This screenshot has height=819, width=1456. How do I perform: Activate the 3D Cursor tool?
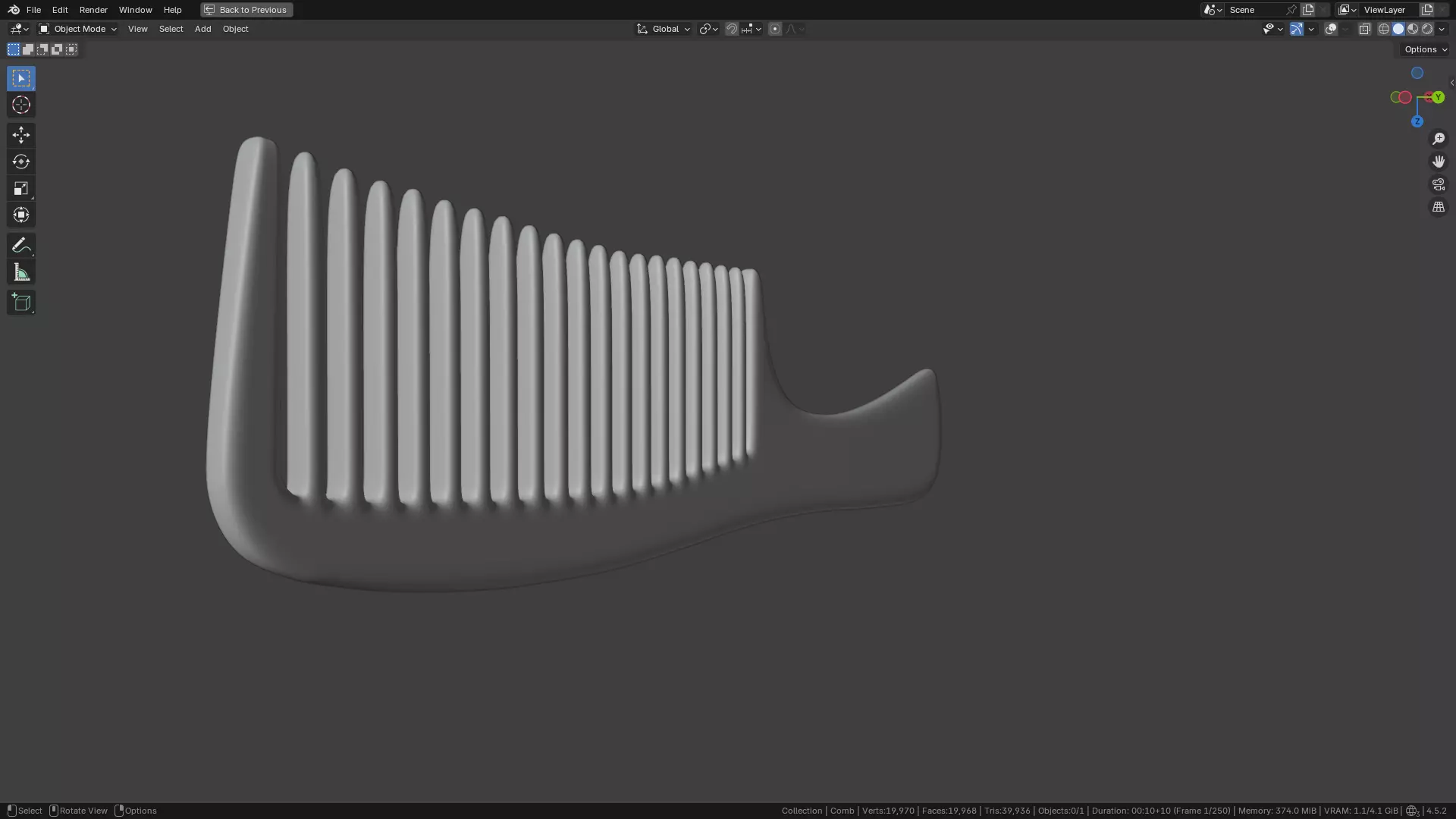click(x=21, y=105)
